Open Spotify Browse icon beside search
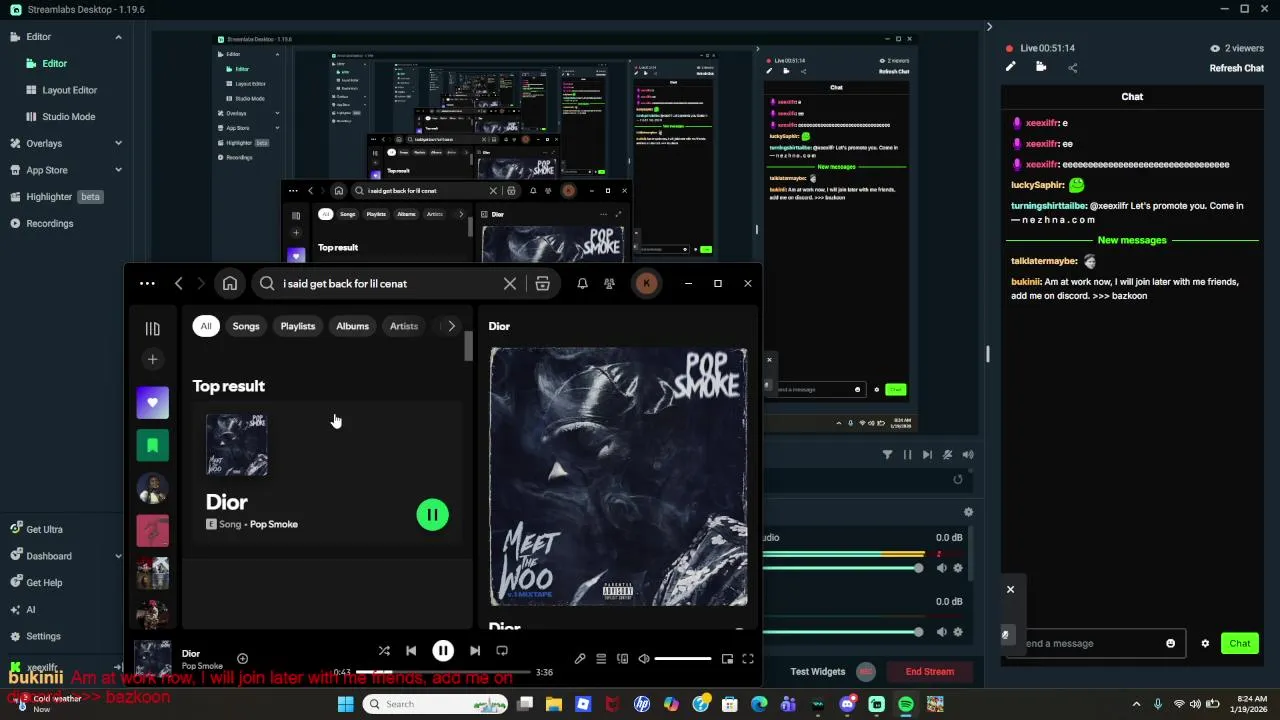The height and width of the screenshot is (720, 1280). pos(543,284)
